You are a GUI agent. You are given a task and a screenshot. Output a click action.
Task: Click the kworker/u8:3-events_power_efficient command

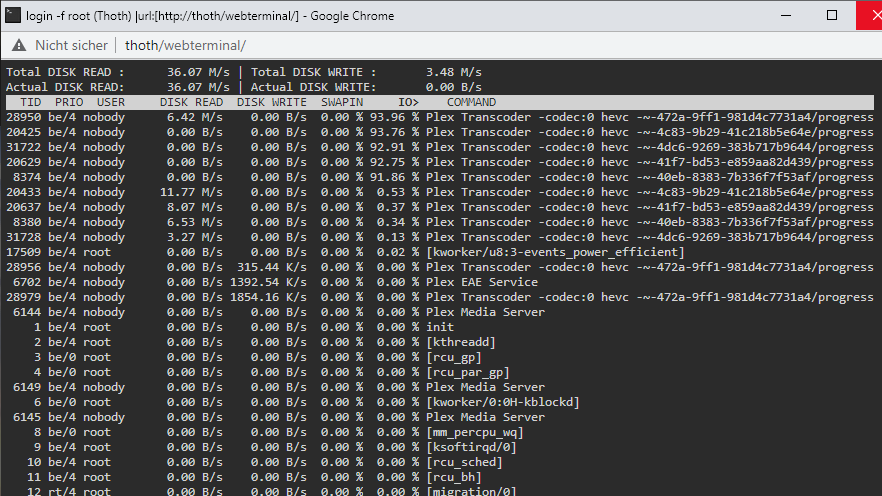point(555,252)
